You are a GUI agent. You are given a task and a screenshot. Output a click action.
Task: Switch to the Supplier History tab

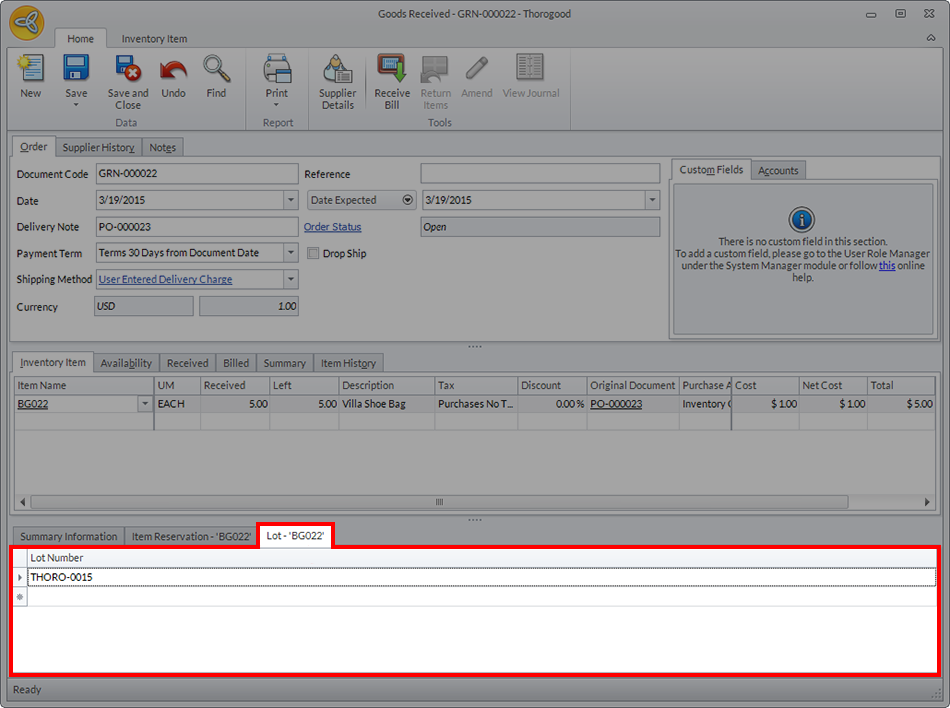99,147
